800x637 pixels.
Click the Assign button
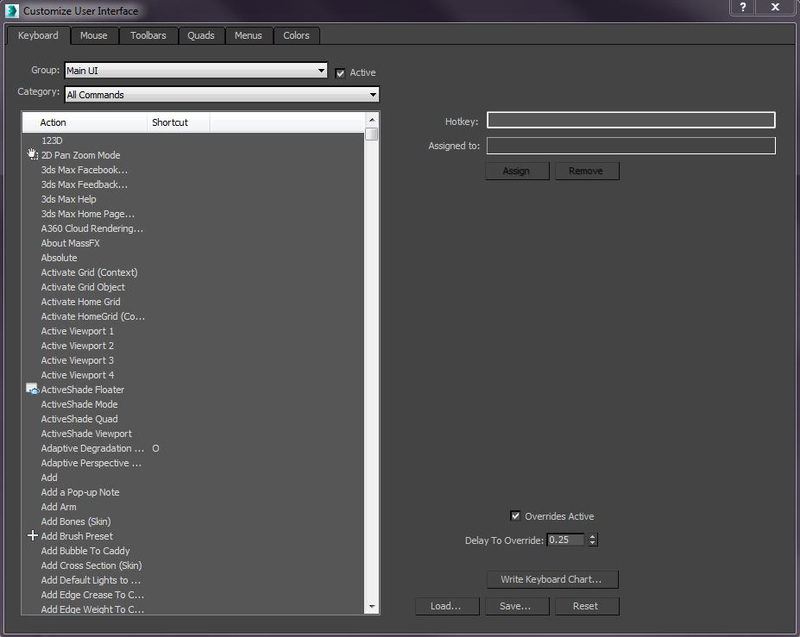pyautogui.click(x=517, y=171)
